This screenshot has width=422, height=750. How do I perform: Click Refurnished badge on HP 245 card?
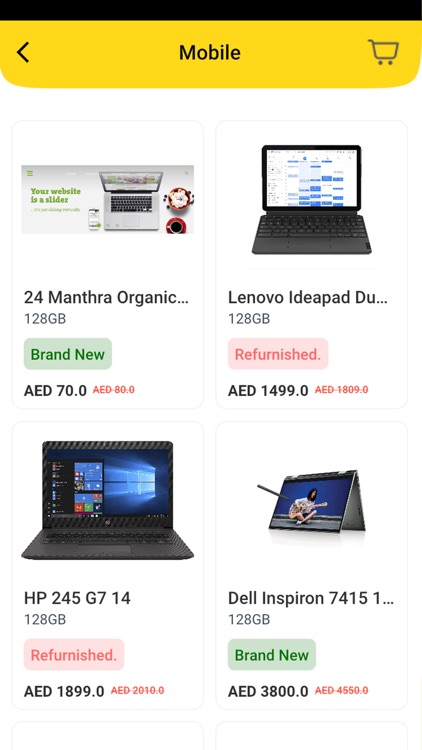click(x=74, y=654)
